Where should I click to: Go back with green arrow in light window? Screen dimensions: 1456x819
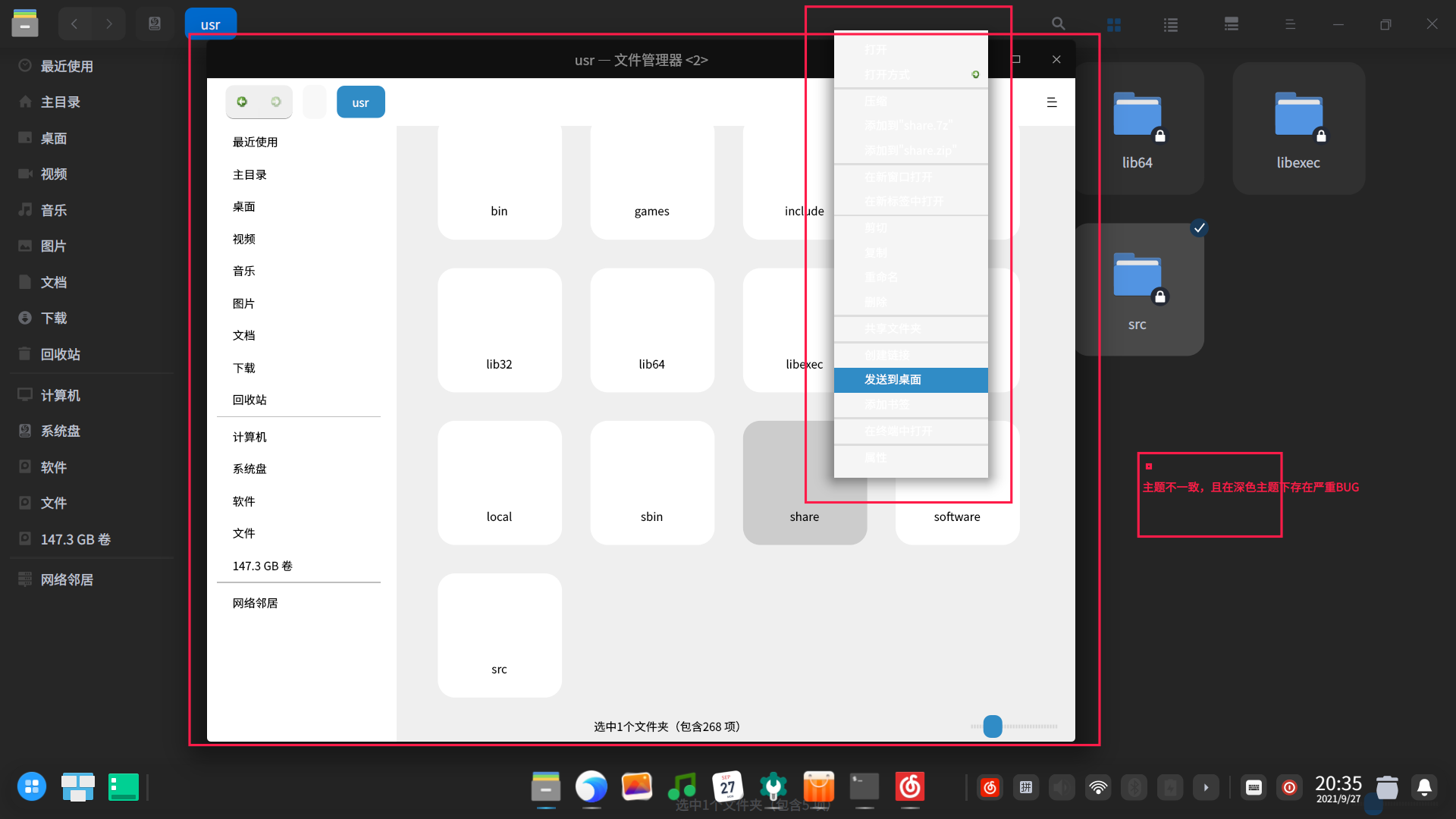242,102
